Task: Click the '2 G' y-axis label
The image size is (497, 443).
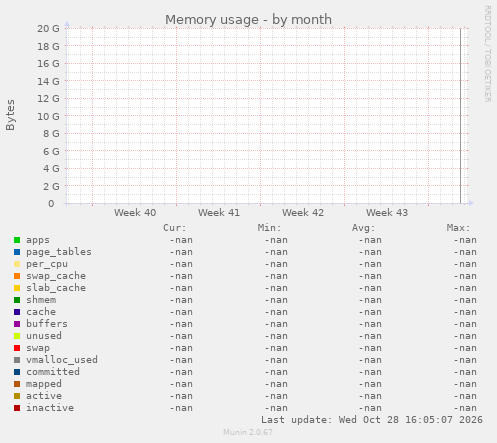Action: 51,186
